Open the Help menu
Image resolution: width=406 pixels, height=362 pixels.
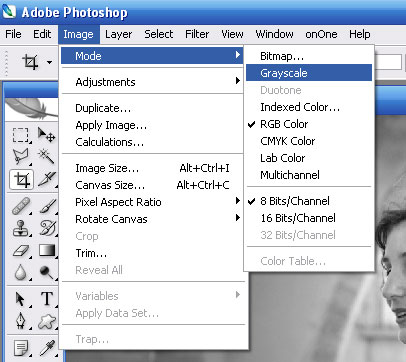(x=360, y=34)
